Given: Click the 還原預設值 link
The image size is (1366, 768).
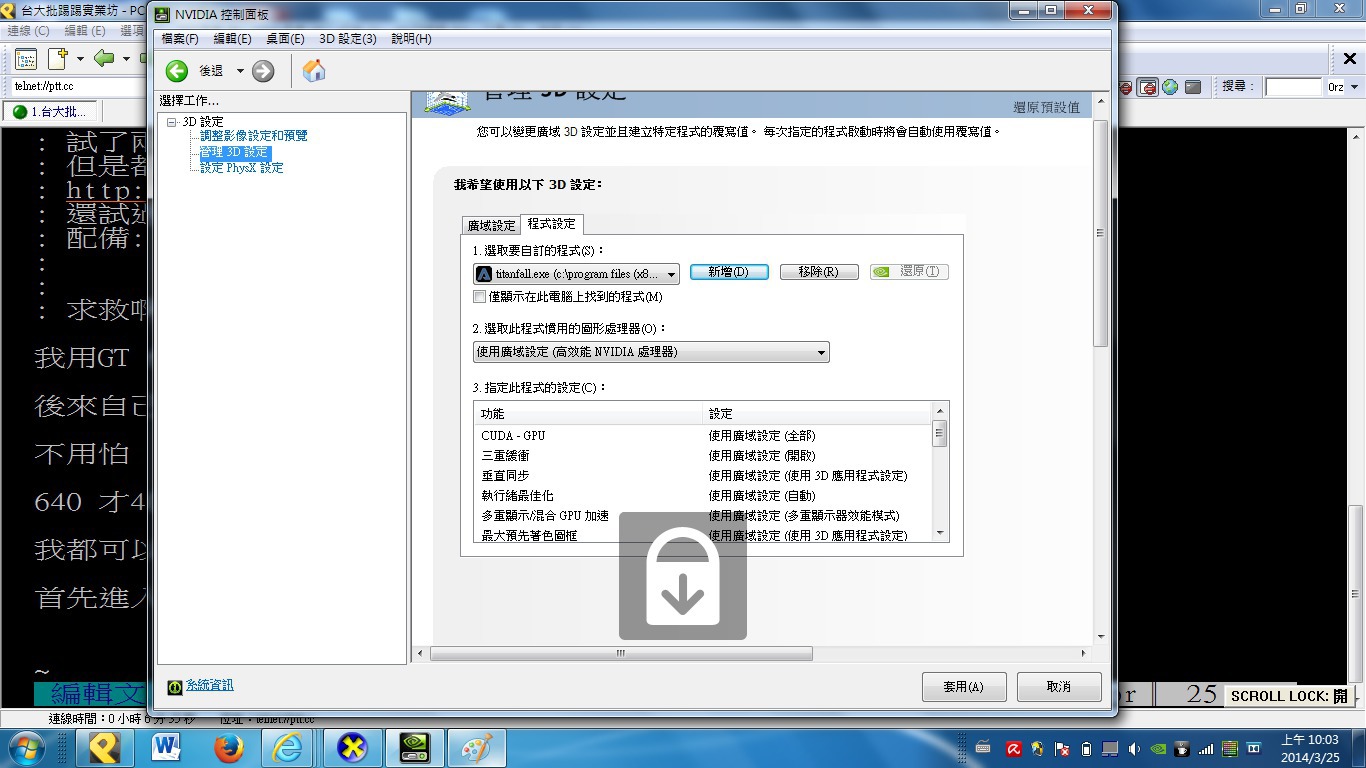Looking at the screenshot, I should click(x=1046, y=107).
